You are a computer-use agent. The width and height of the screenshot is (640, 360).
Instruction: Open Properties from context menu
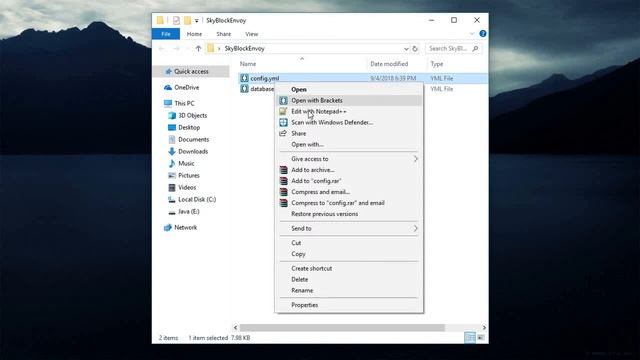[x=349, y=305]
